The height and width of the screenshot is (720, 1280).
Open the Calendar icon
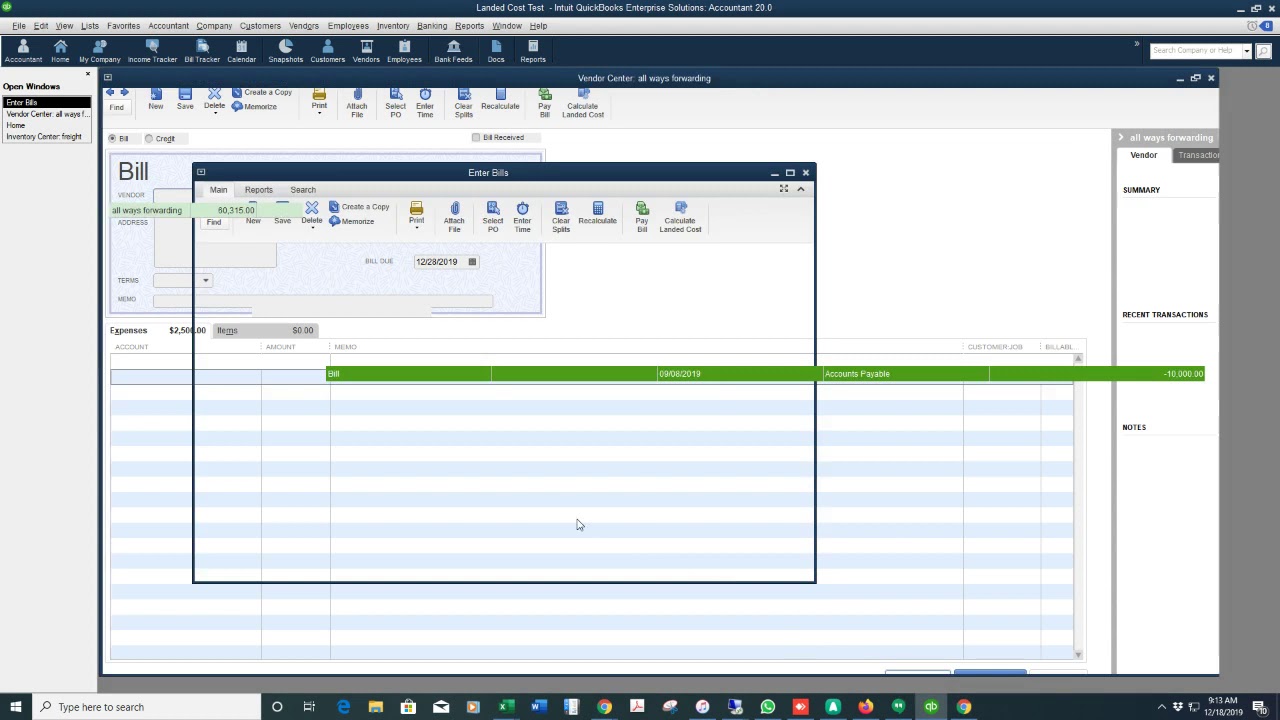tap(241, 51)
